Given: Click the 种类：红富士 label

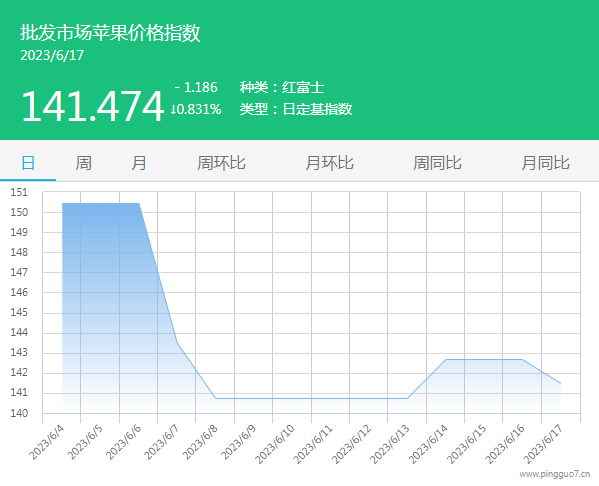Looking at the screenshot, I should (x=282, y=87).
